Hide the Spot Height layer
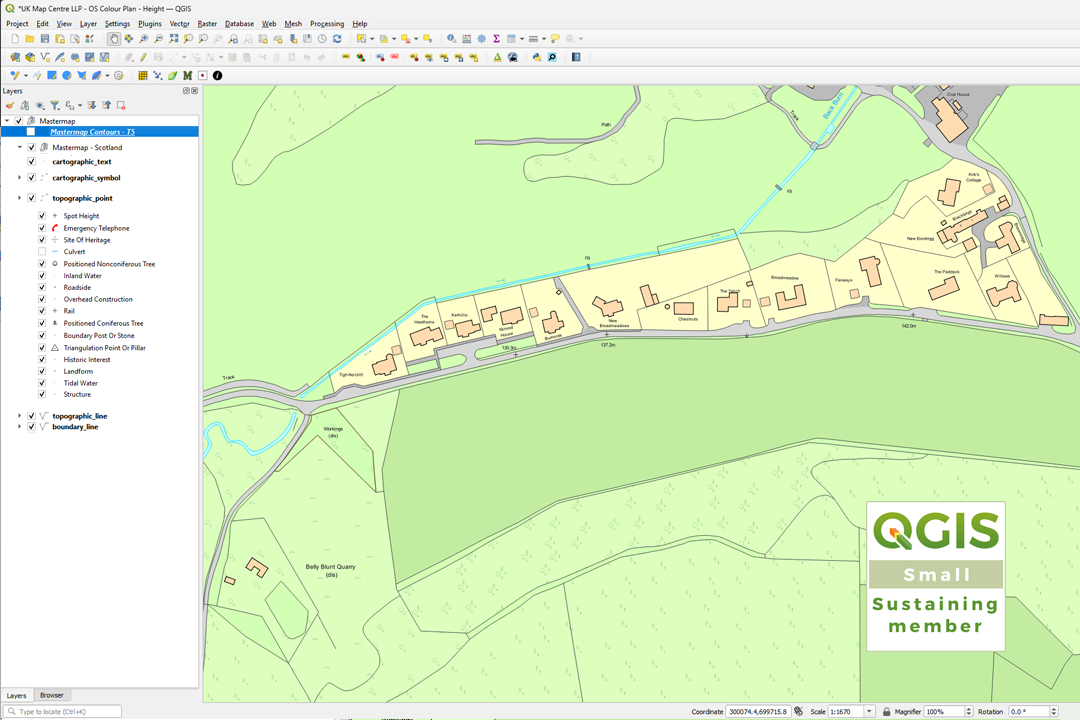 [x=41, y=215]
